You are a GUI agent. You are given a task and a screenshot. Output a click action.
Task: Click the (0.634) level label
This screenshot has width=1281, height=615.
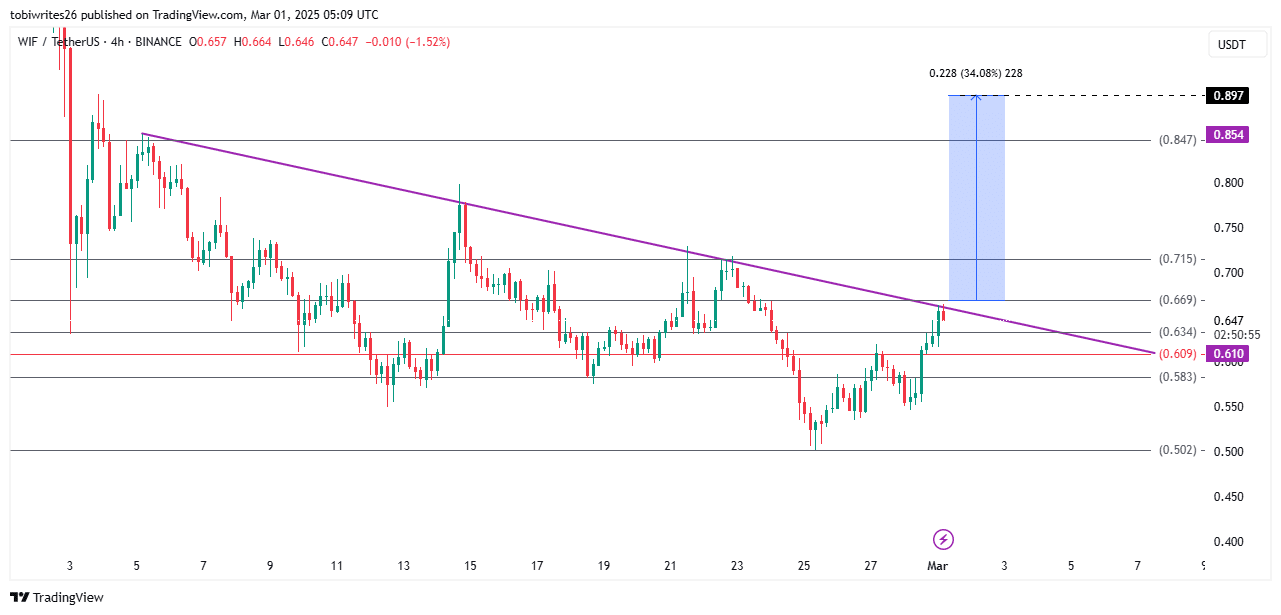tap(1177, 332)
